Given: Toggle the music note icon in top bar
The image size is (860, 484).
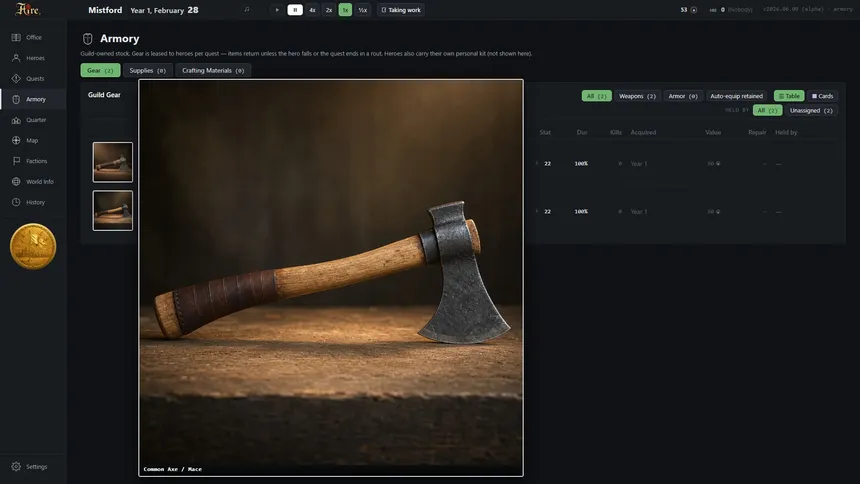Looking at the screenshot, I should [247, 9].
